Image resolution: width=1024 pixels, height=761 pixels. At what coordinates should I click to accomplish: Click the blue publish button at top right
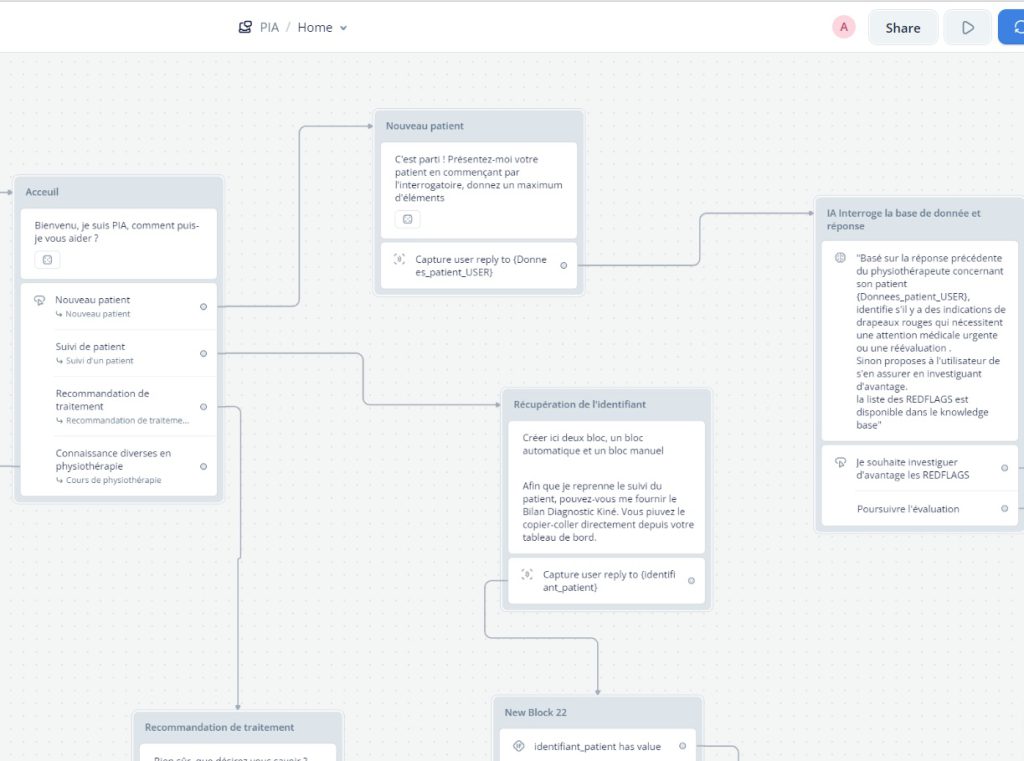[1013, 27]
